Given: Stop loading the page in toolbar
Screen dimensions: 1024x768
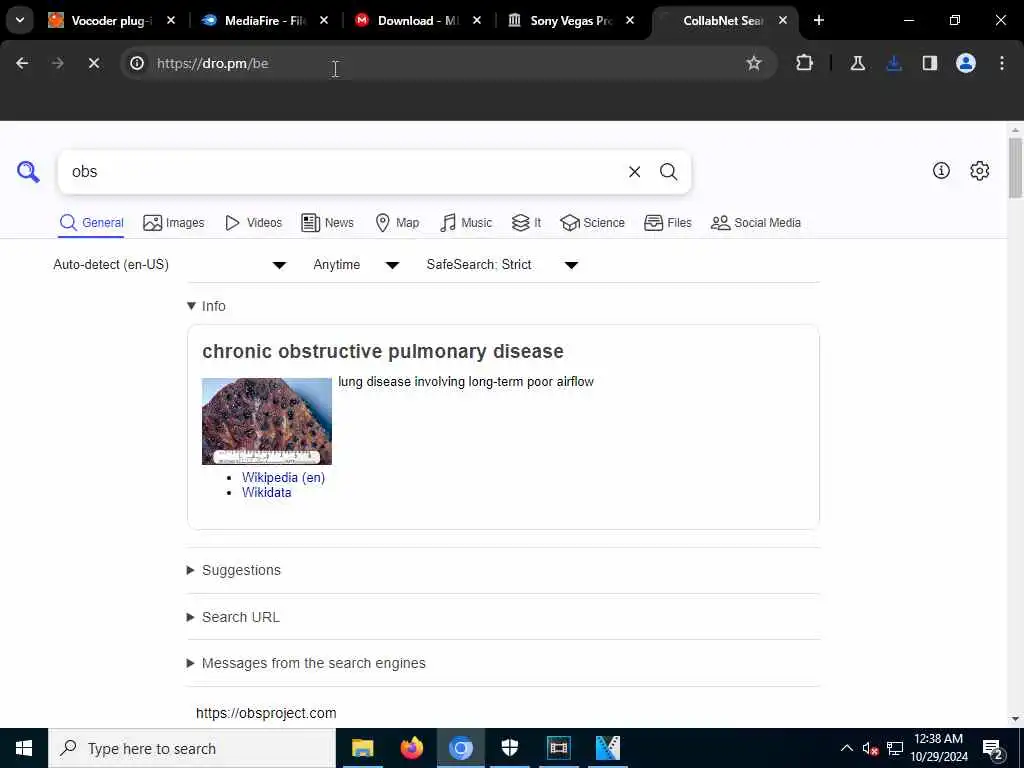Looking at the screenshot, I should [x=93, y=63].
